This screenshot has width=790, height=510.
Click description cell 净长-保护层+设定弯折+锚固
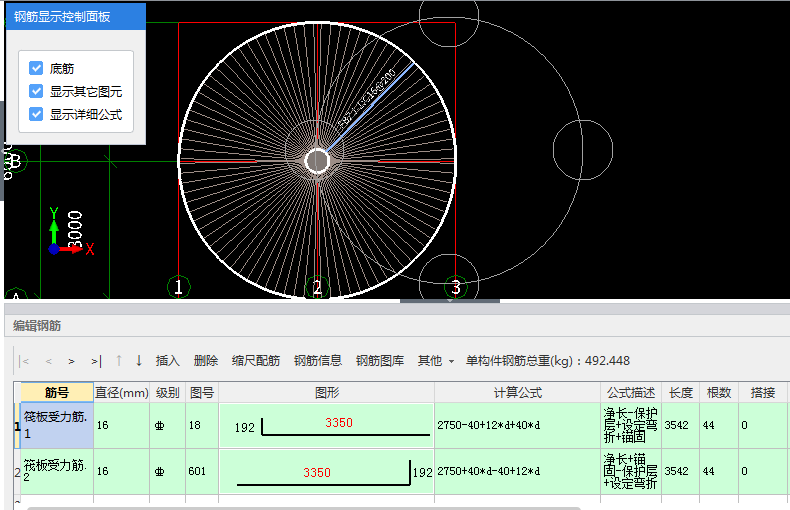point(631,425)
